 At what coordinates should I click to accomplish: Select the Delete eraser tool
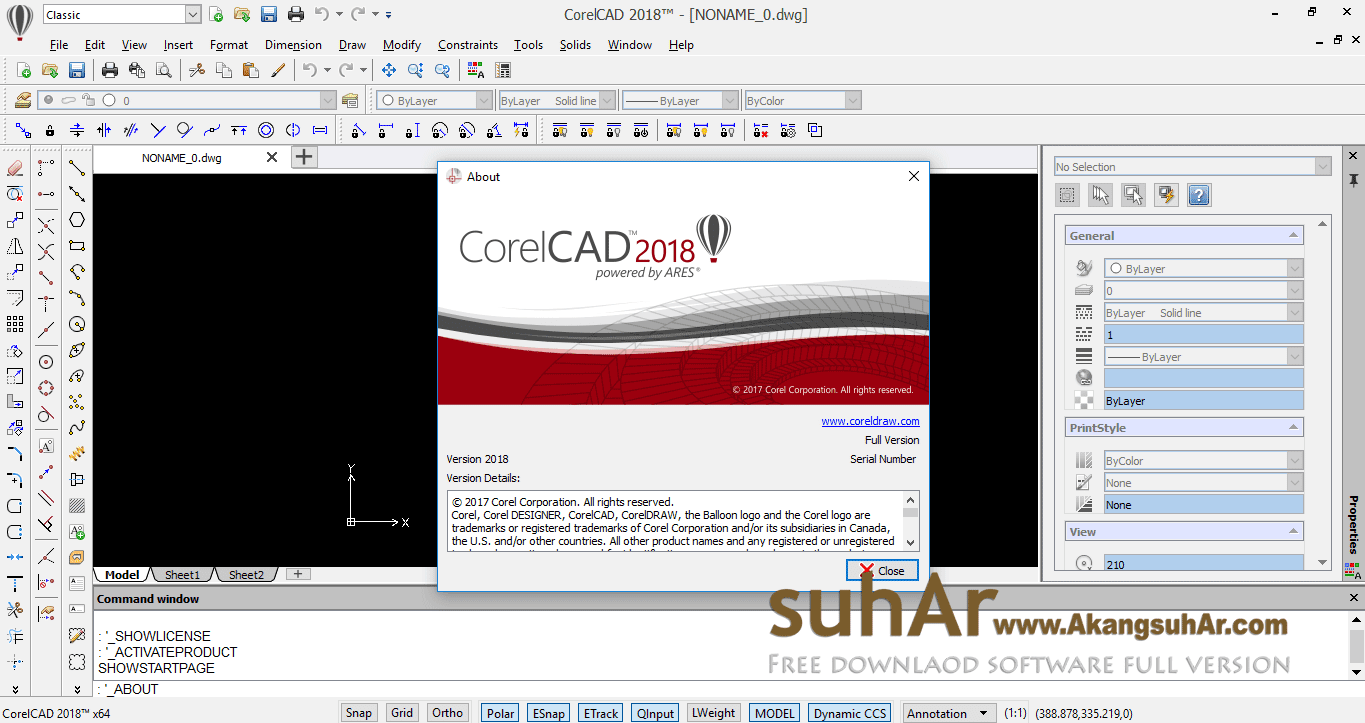click(15, 168)
